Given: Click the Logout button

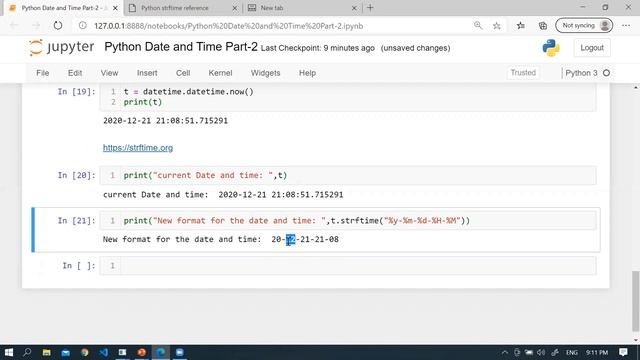Looking at the screenshot, I should [592, 48].
